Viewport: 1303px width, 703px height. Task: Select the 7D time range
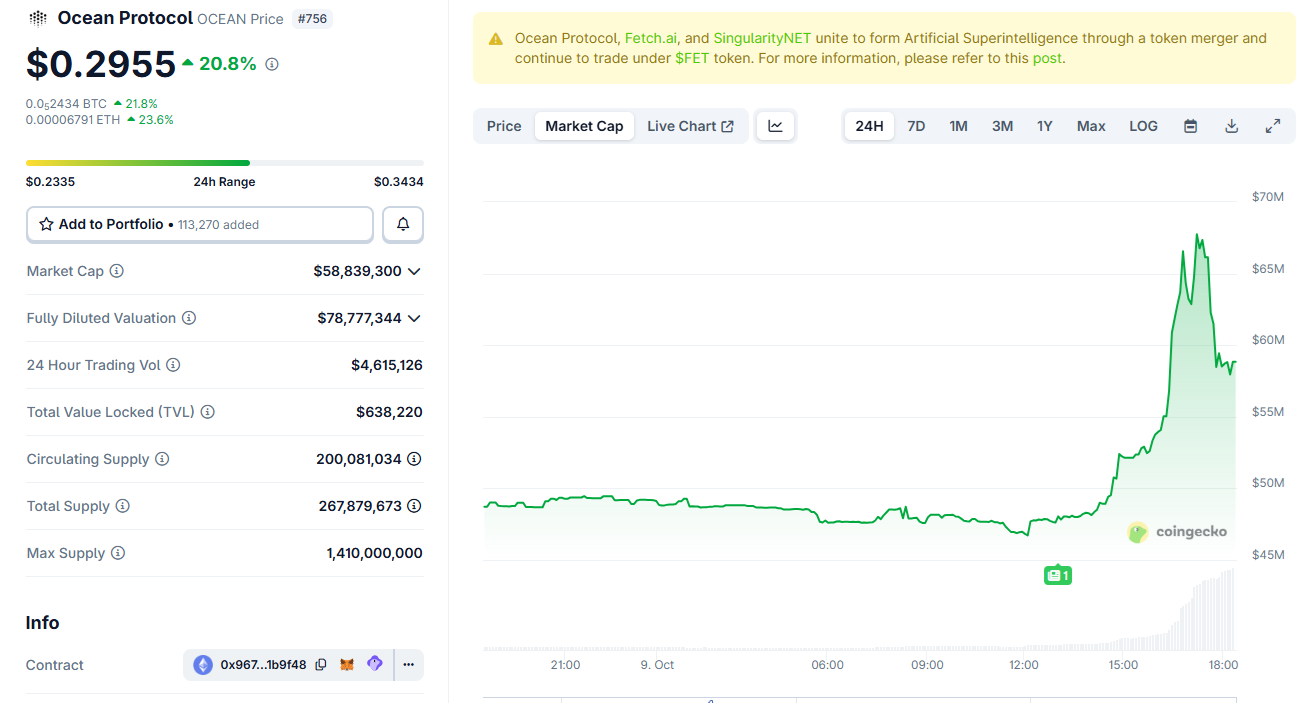tap(916, 126)
